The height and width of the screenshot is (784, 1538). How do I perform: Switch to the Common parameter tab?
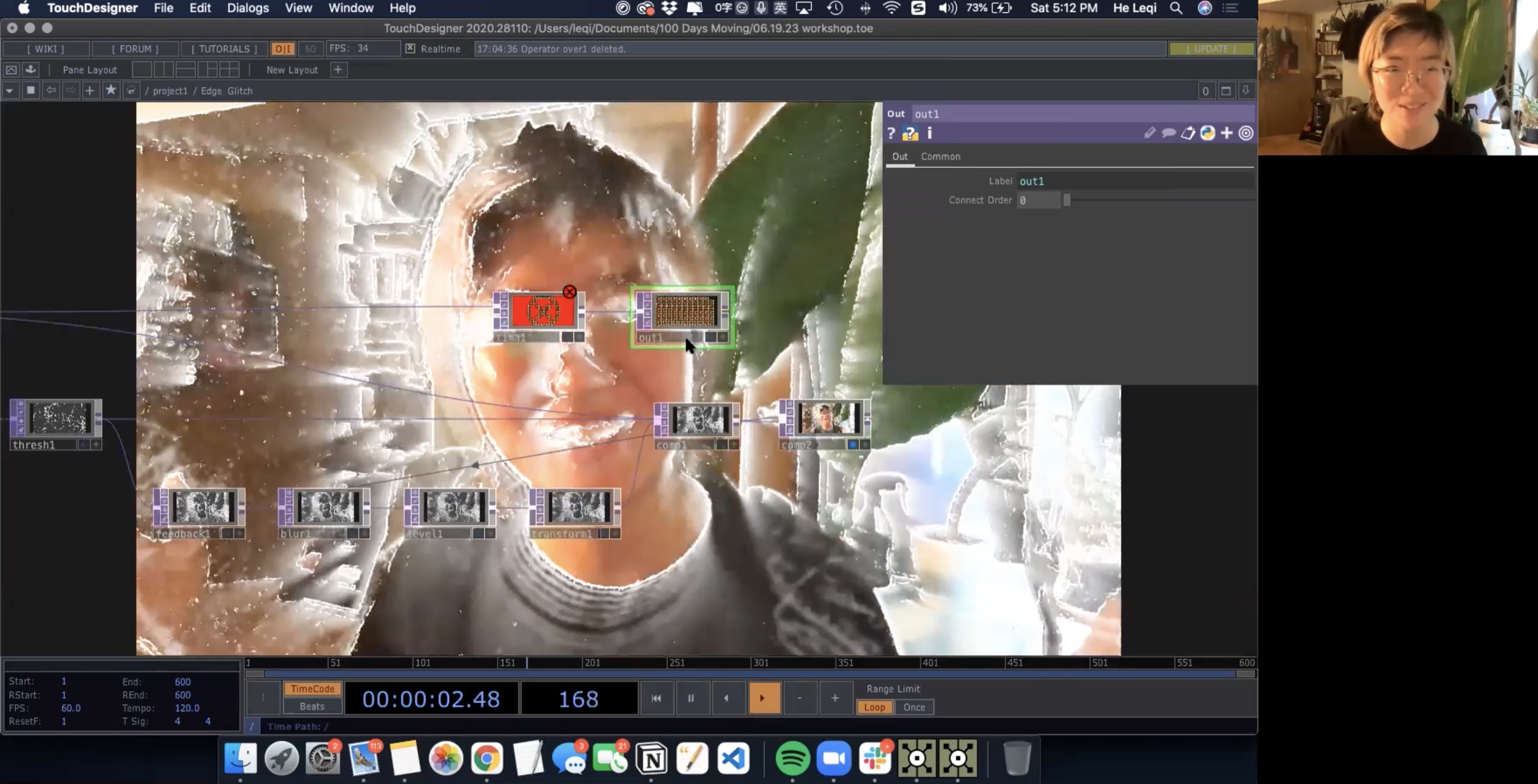[940, 156]
